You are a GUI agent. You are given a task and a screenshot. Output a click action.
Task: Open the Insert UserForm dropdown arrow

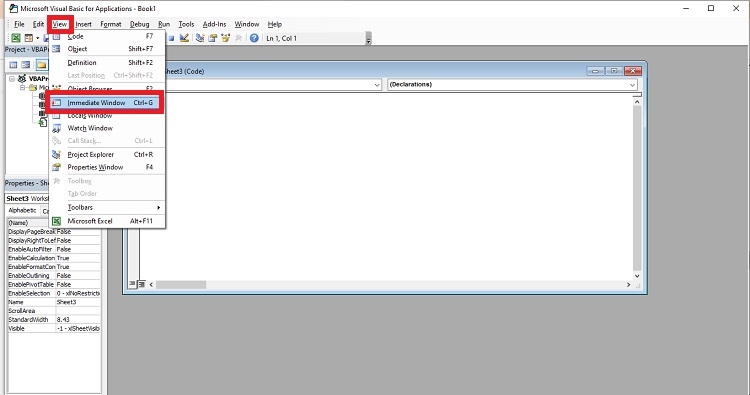37,38
